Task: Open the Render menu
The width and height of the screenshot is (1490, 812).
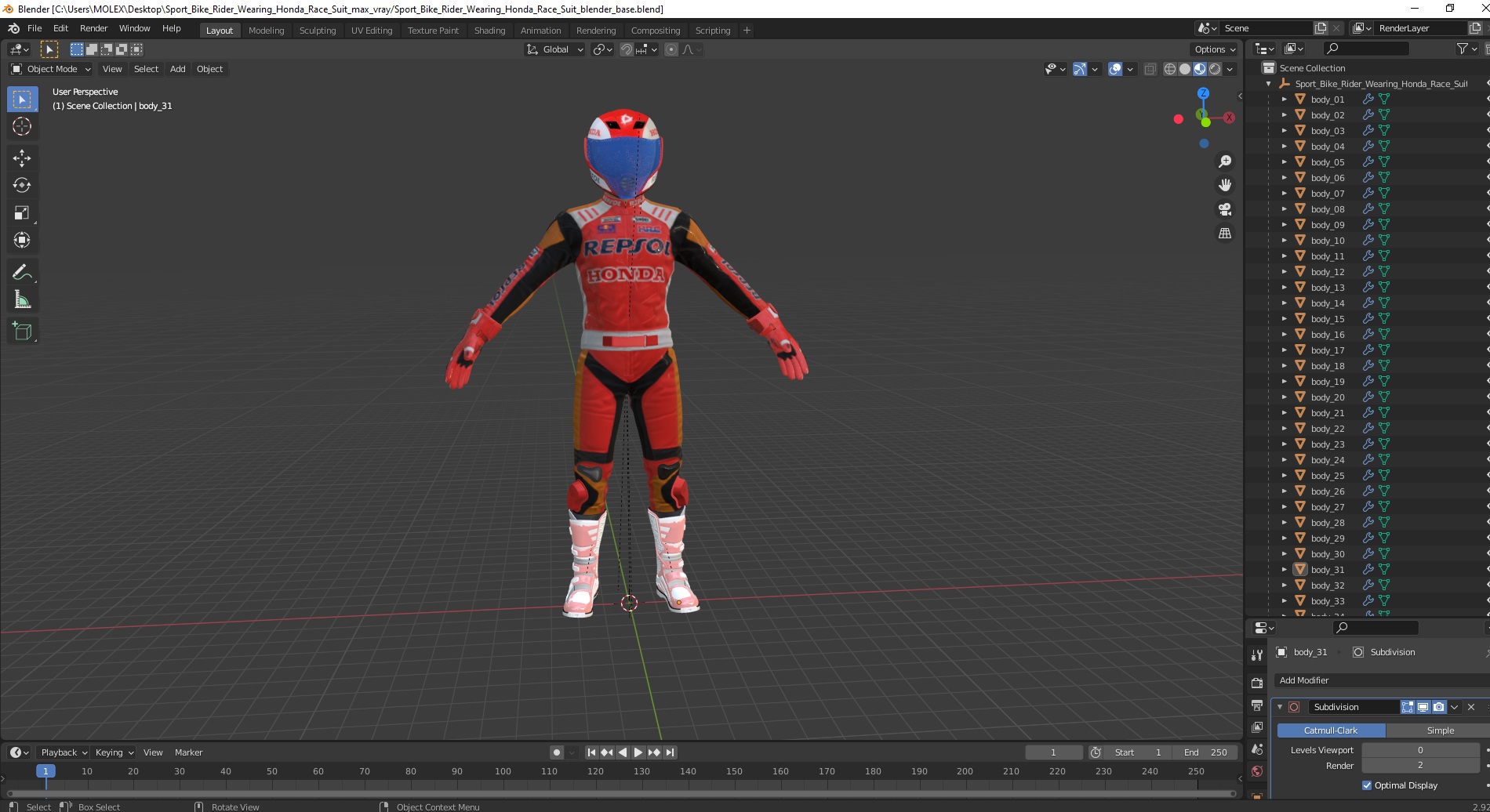Action: pyautogui.click(x=93, y=28)
